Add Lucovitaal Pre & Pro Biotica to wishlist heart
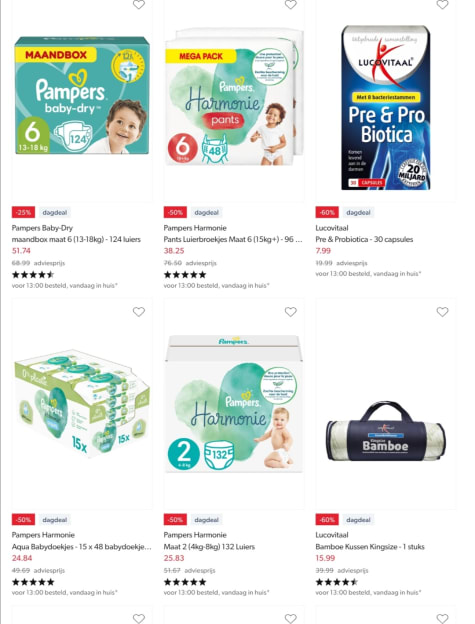The image size is (475, 624). point(442,4)
